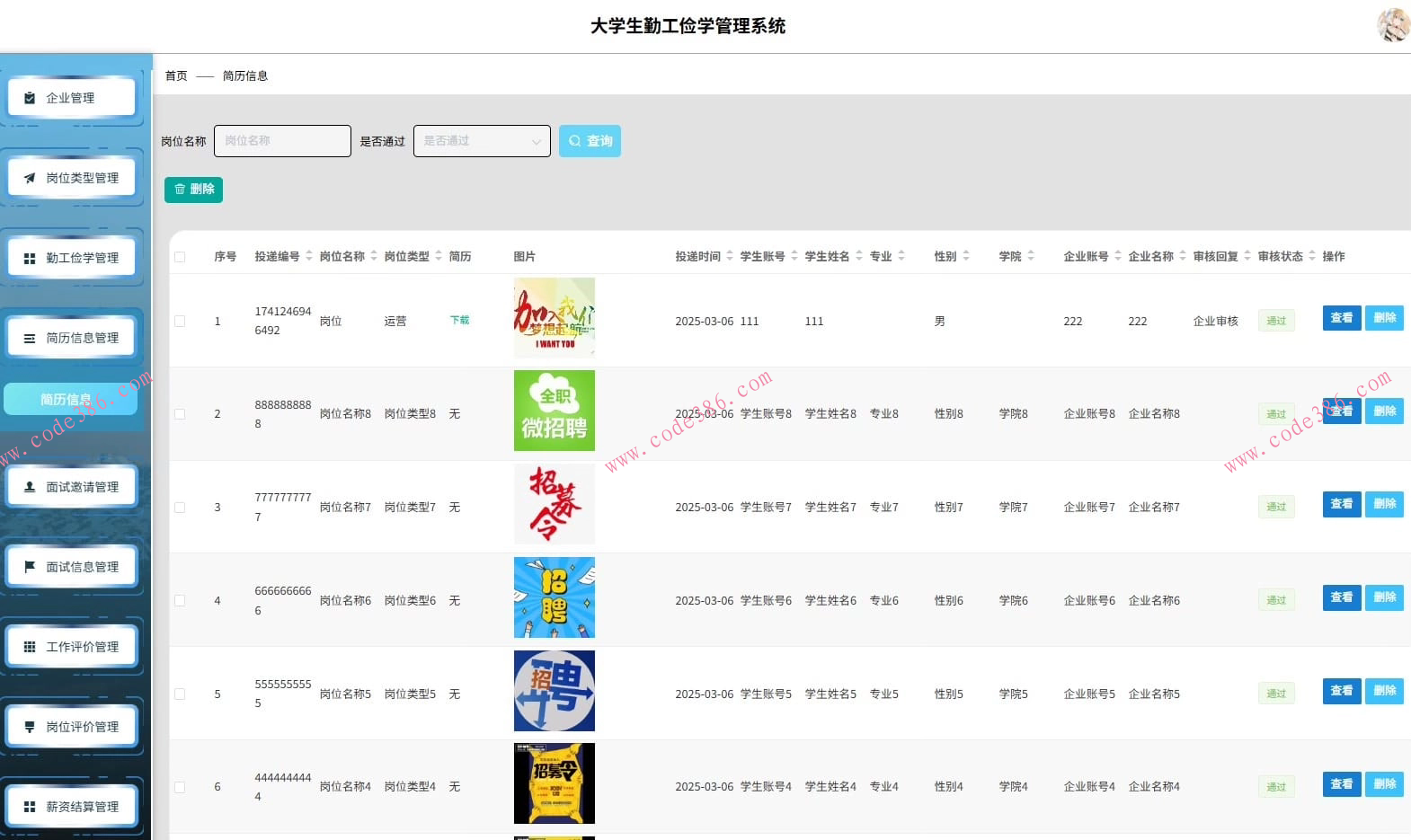
Task: Open 薪资结算管理 sidebar menu
Action: pyautogui.click(x=72, y=807)
